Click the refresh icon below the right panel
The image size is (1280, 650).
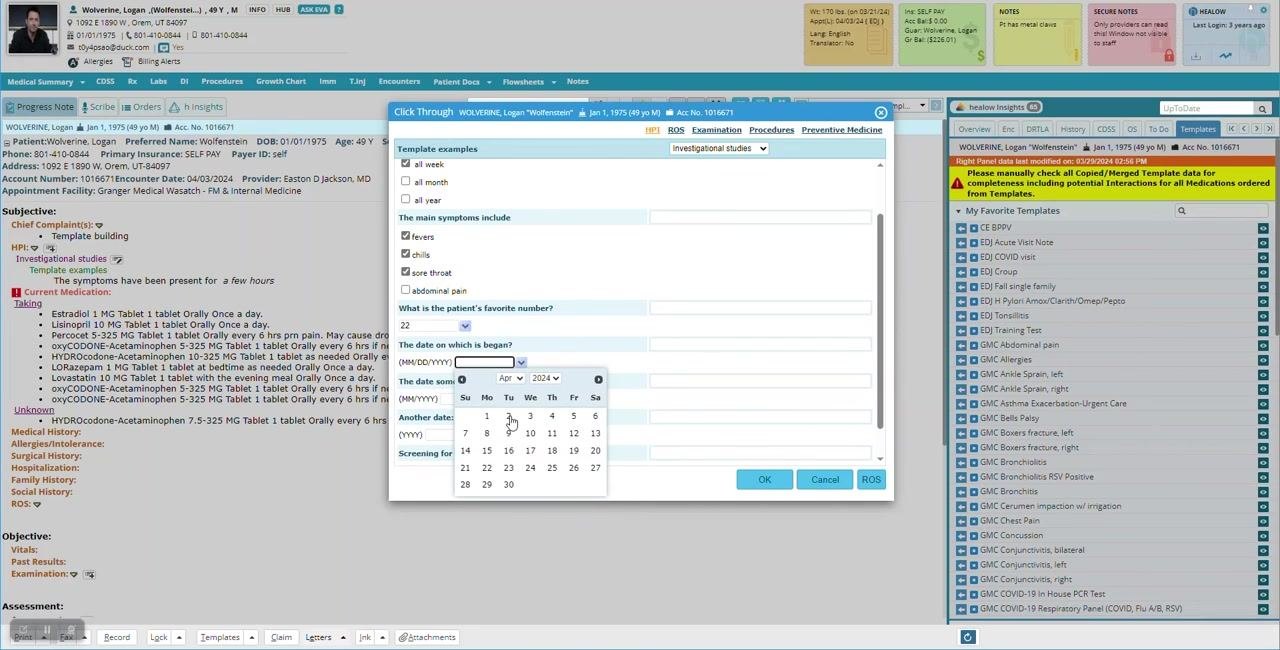[x=967, y=637]
